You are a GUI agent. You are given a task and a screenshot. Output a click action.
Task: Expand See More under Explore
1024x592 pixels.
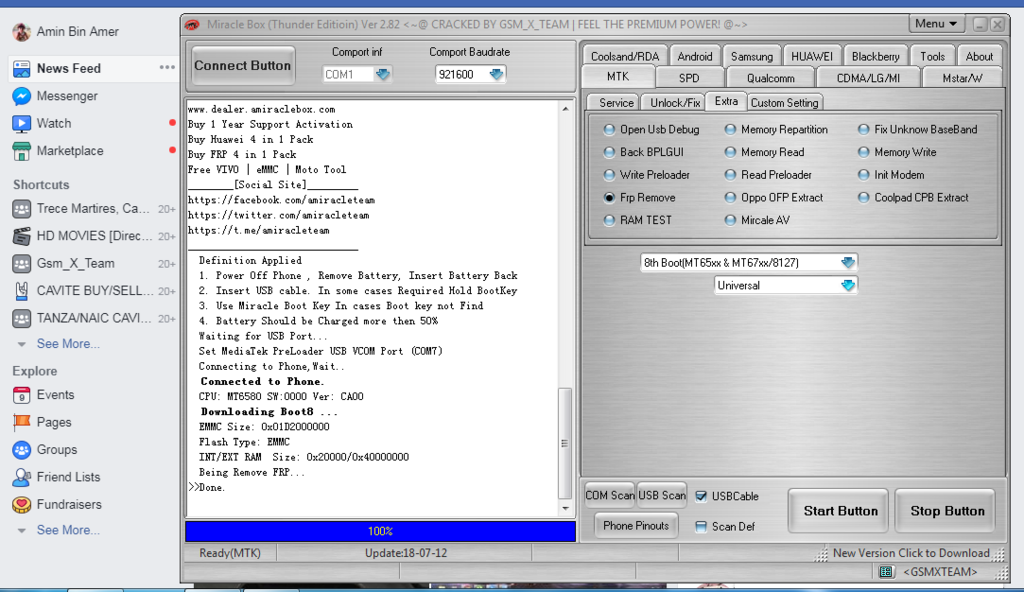68,530
